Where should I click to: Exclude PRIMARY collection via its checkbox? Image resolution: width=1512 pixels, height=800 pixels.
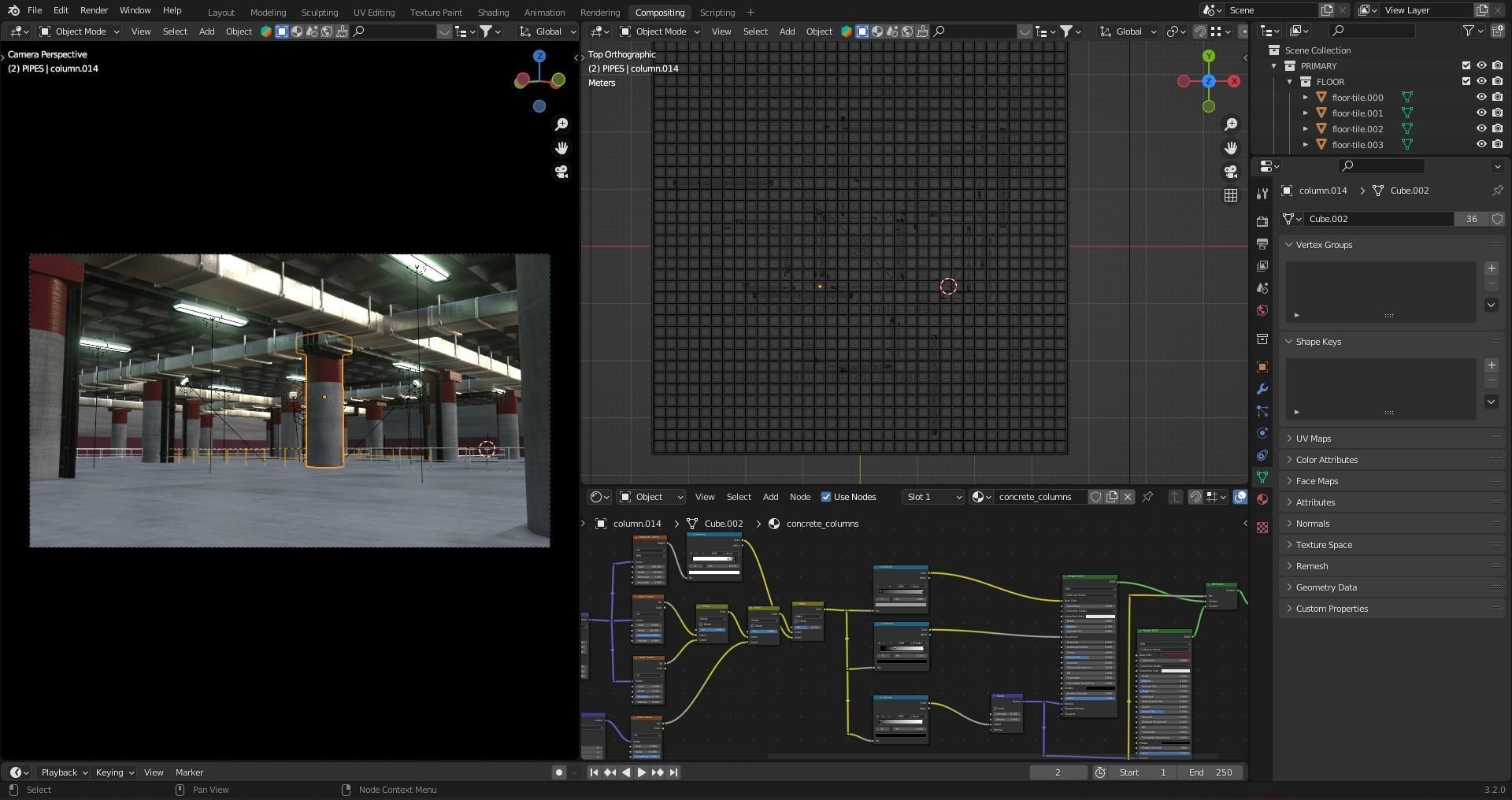pyautogui.click(x=1466, y=66)
